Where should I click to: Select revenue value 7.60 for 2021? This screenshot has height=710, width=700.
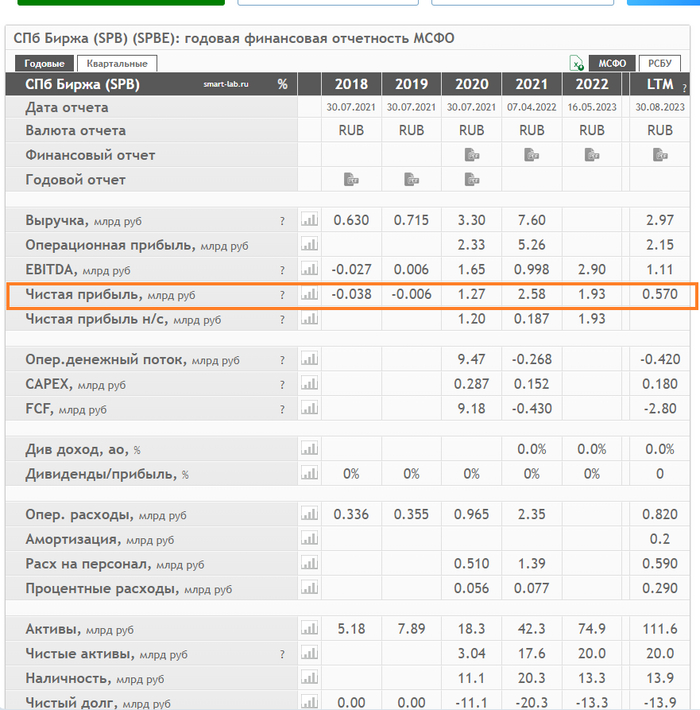click(532, 220)
